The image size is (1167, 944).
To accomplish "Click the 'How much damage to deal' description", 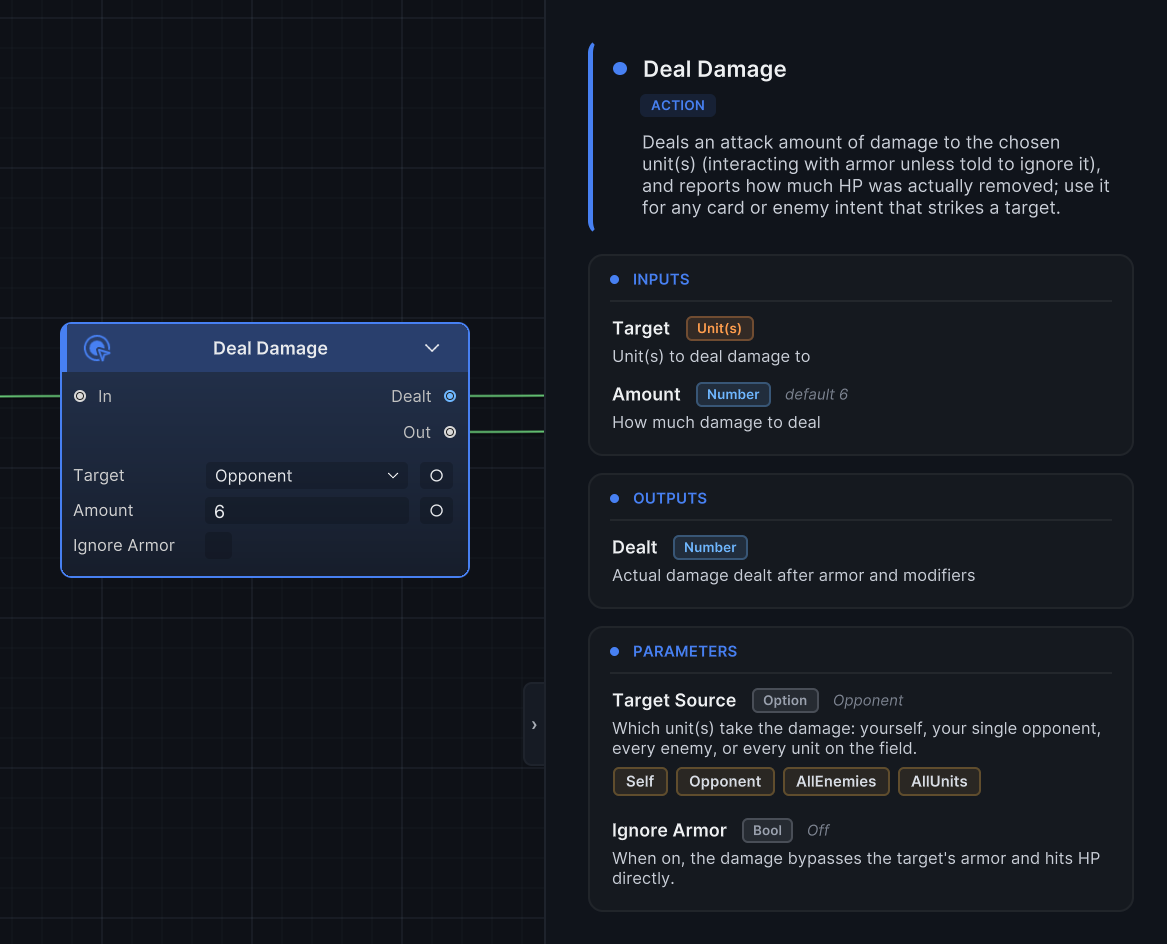I will pos(716,422).
